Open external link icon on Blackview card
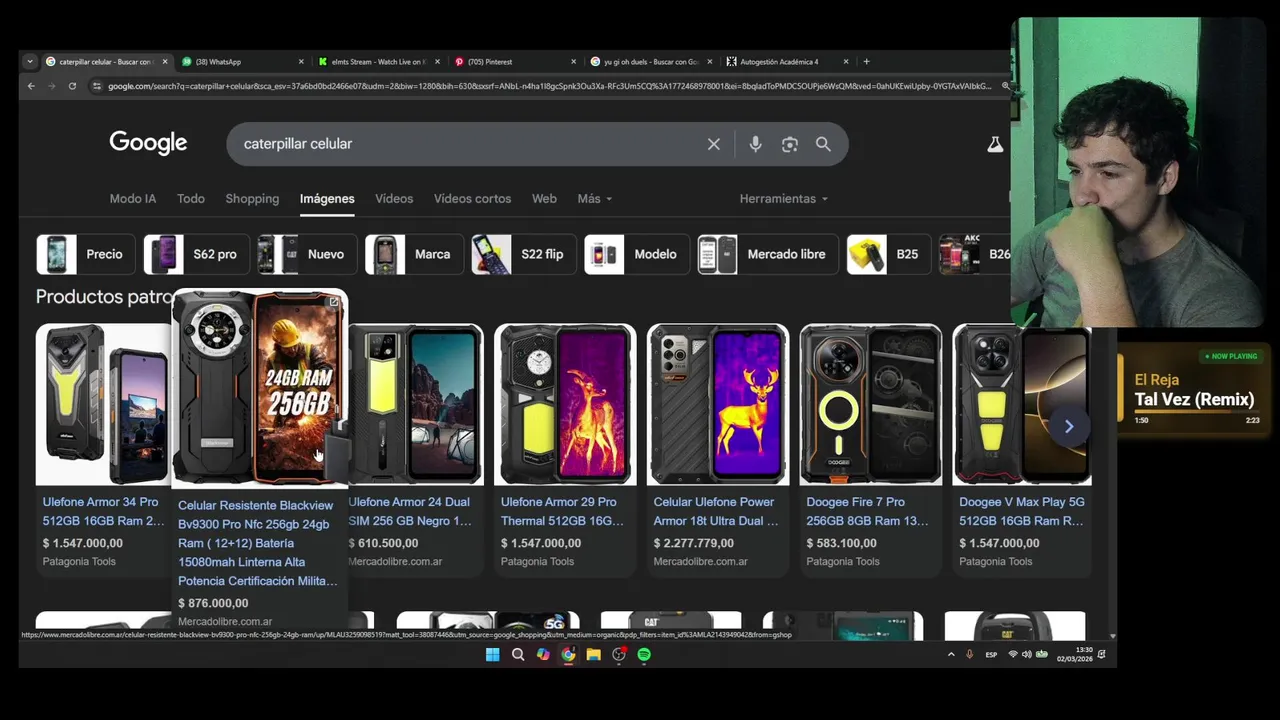 click(334, 301)
